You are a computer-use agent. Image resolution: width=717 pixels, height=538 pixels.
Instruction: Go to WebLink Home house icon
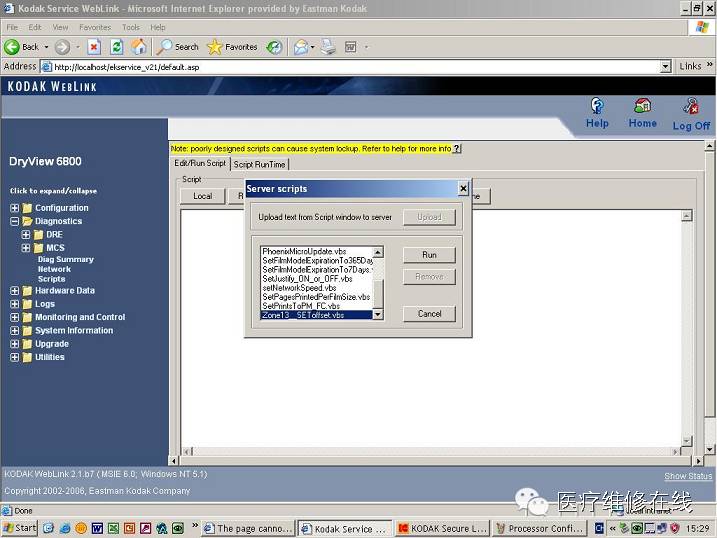[x=642, y=106]
